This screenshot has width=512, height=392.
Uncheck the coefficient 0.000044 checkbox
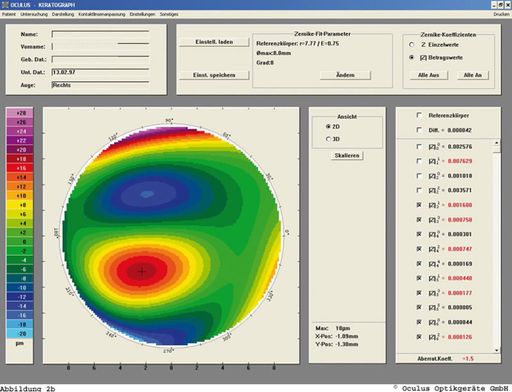point(419,322)
